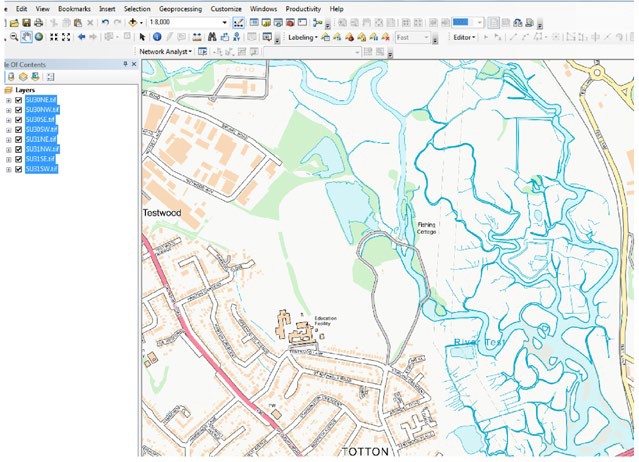639x462 pixels.
Task: Click the Save map document icon
Action: 26,22
